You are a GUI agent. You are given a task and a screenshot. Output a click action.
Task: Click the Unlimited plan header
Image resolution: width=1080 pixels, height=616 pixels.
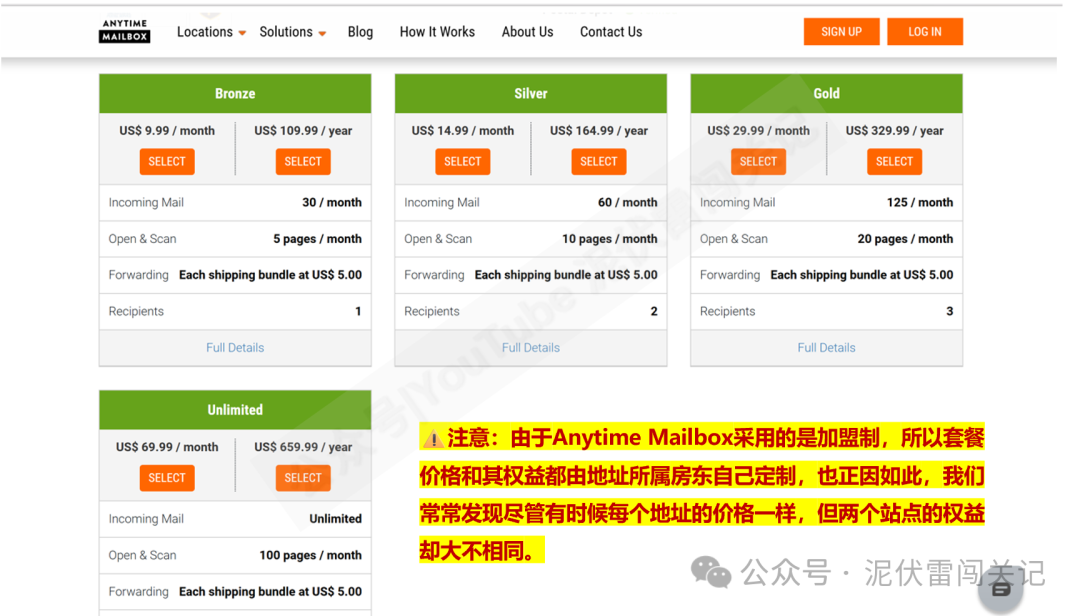pyautogui.click(x=235, y=410)
